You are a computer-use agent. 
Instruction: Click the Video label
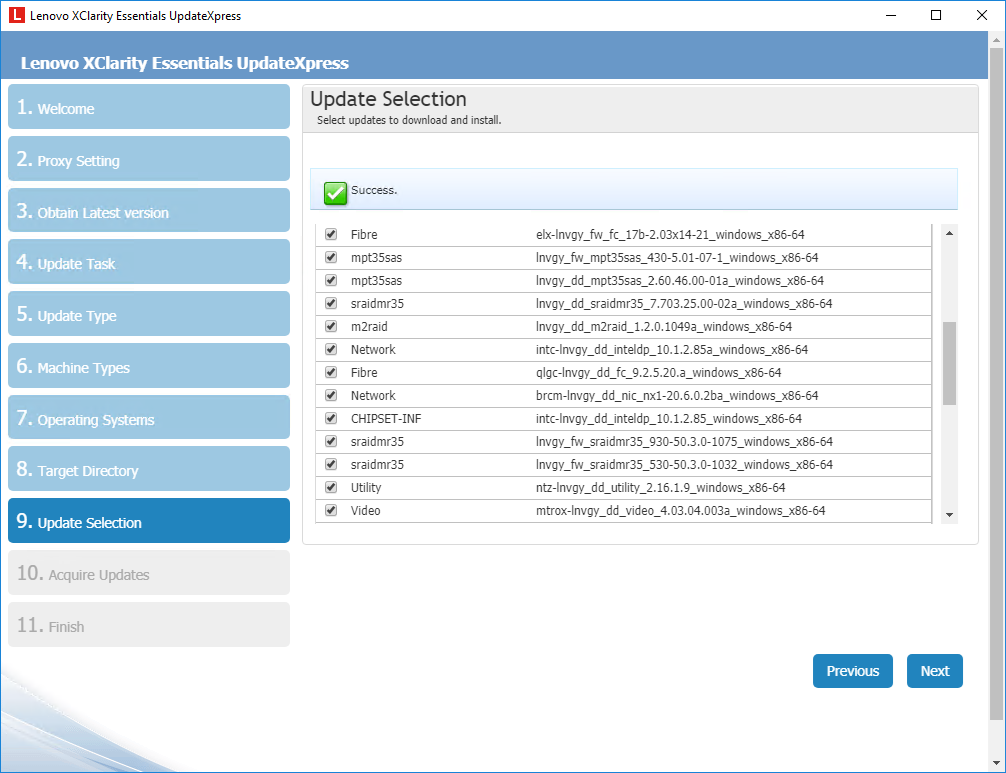point(365,510)
